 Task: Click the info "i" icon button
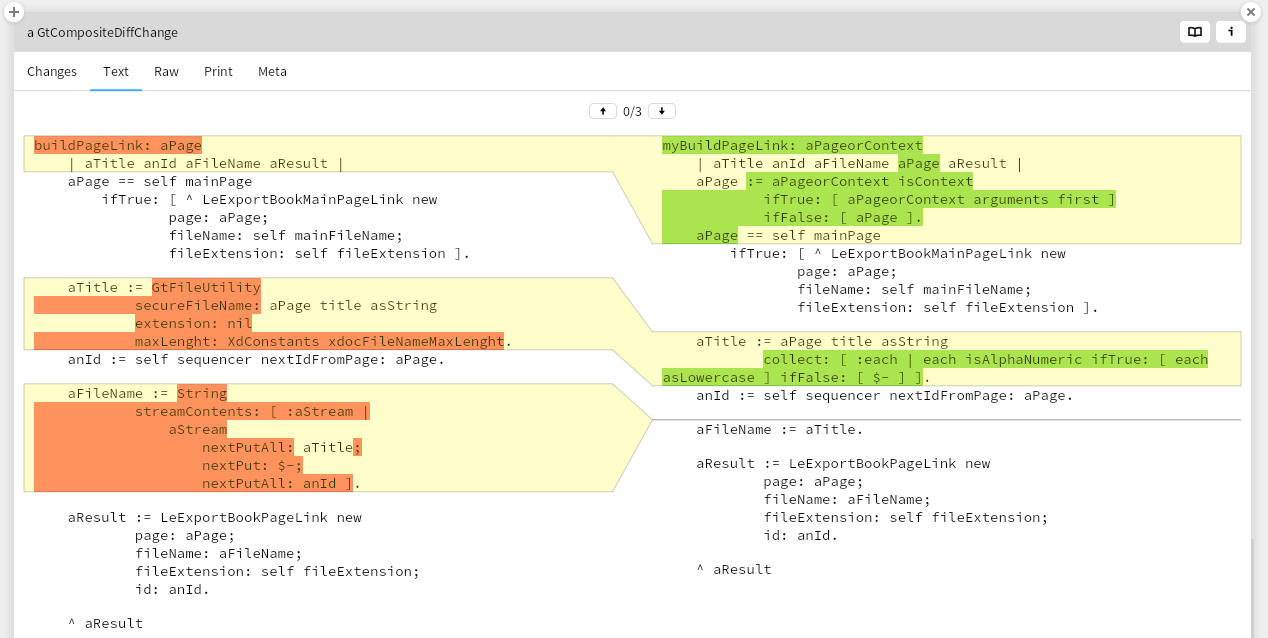point(1230,32)
